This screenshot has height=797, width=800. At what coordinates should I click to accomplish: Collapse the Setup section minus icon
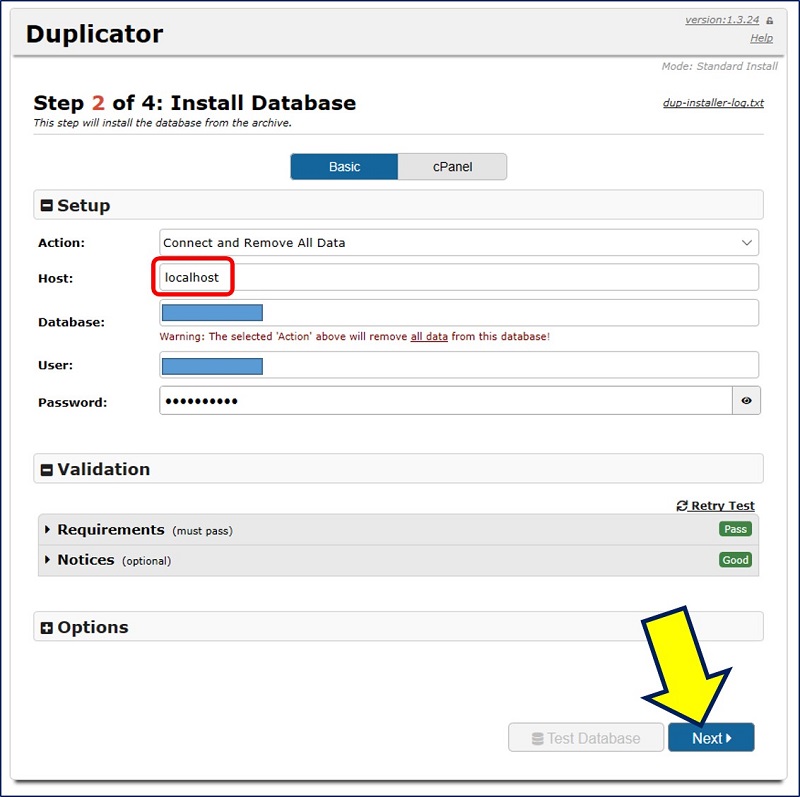46,206
